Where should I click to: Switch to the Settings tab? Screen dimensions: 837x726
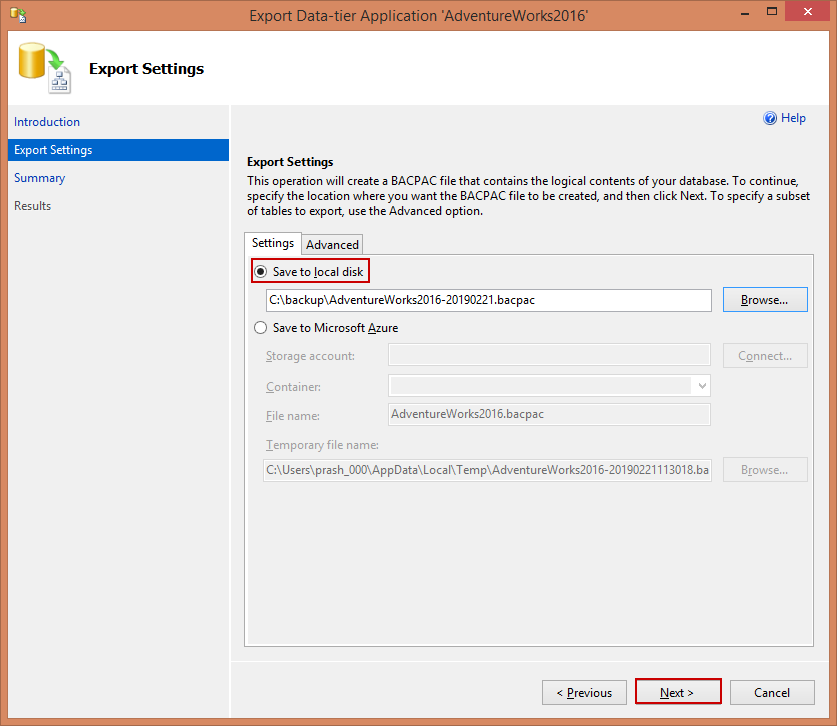(273, 243)
